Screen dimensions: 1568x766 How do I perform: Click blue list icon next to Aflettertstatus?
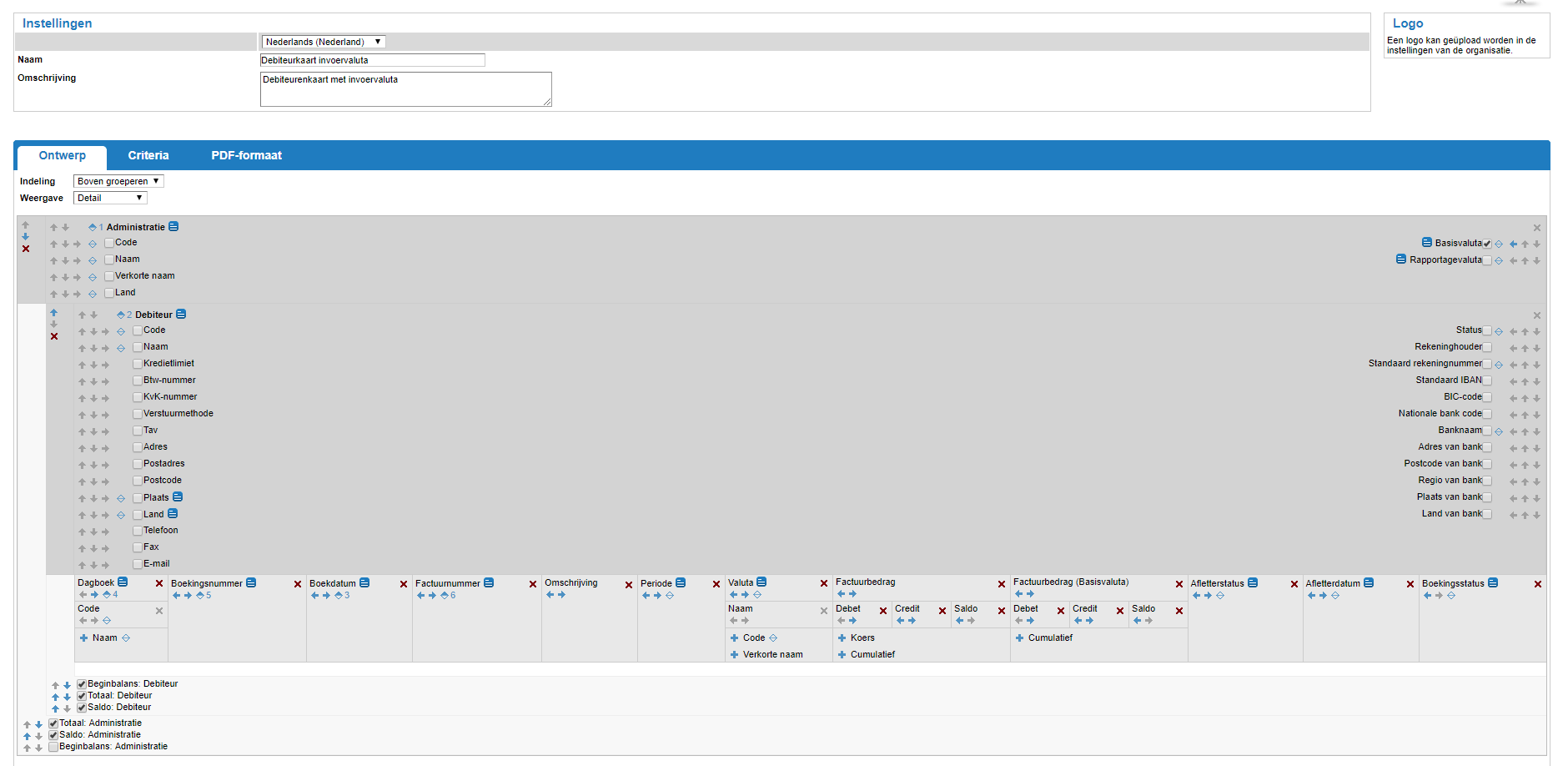point(1253,583)
